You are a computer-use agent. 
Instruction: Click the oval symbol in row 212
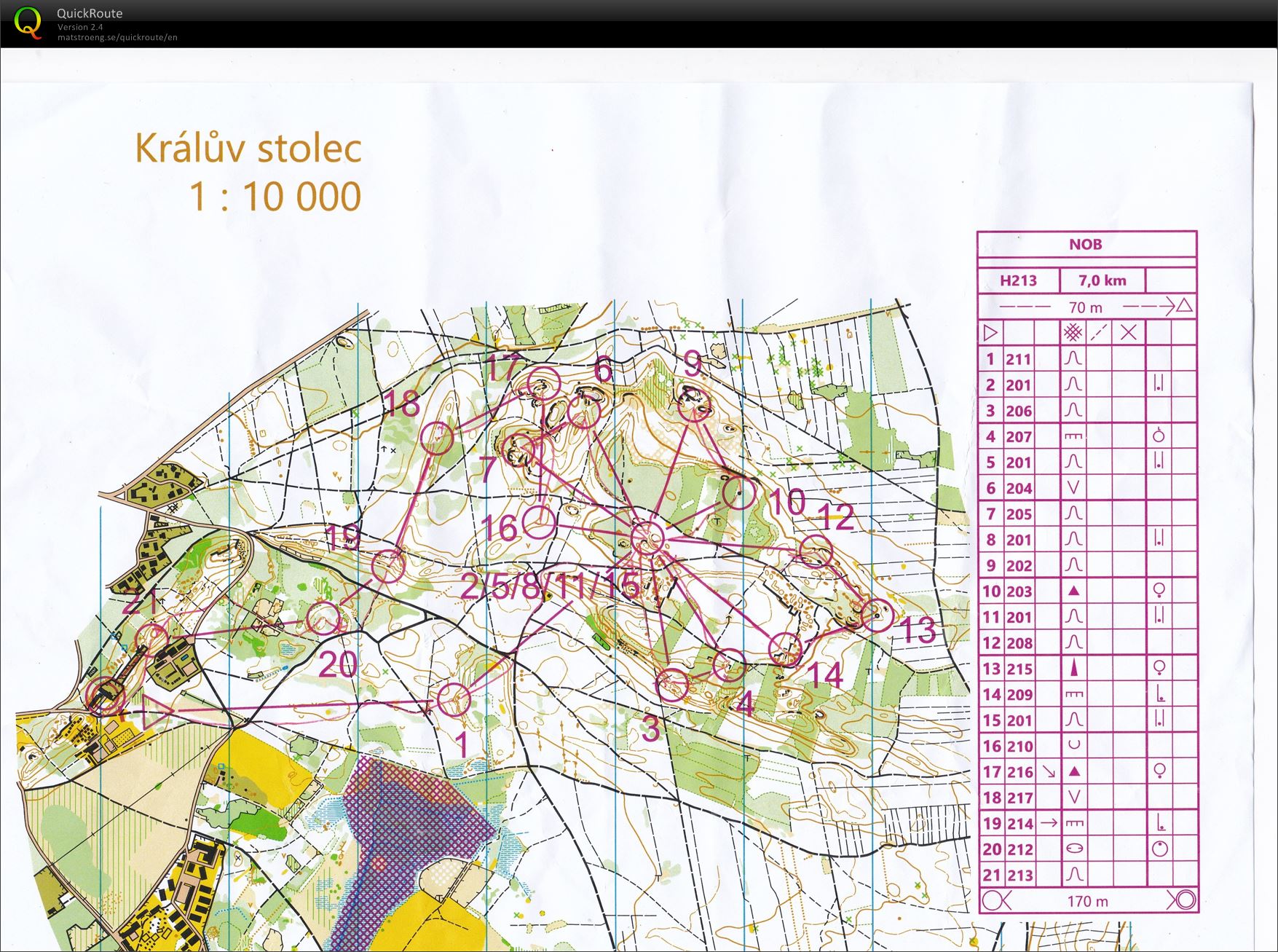tap(1073, 849)
